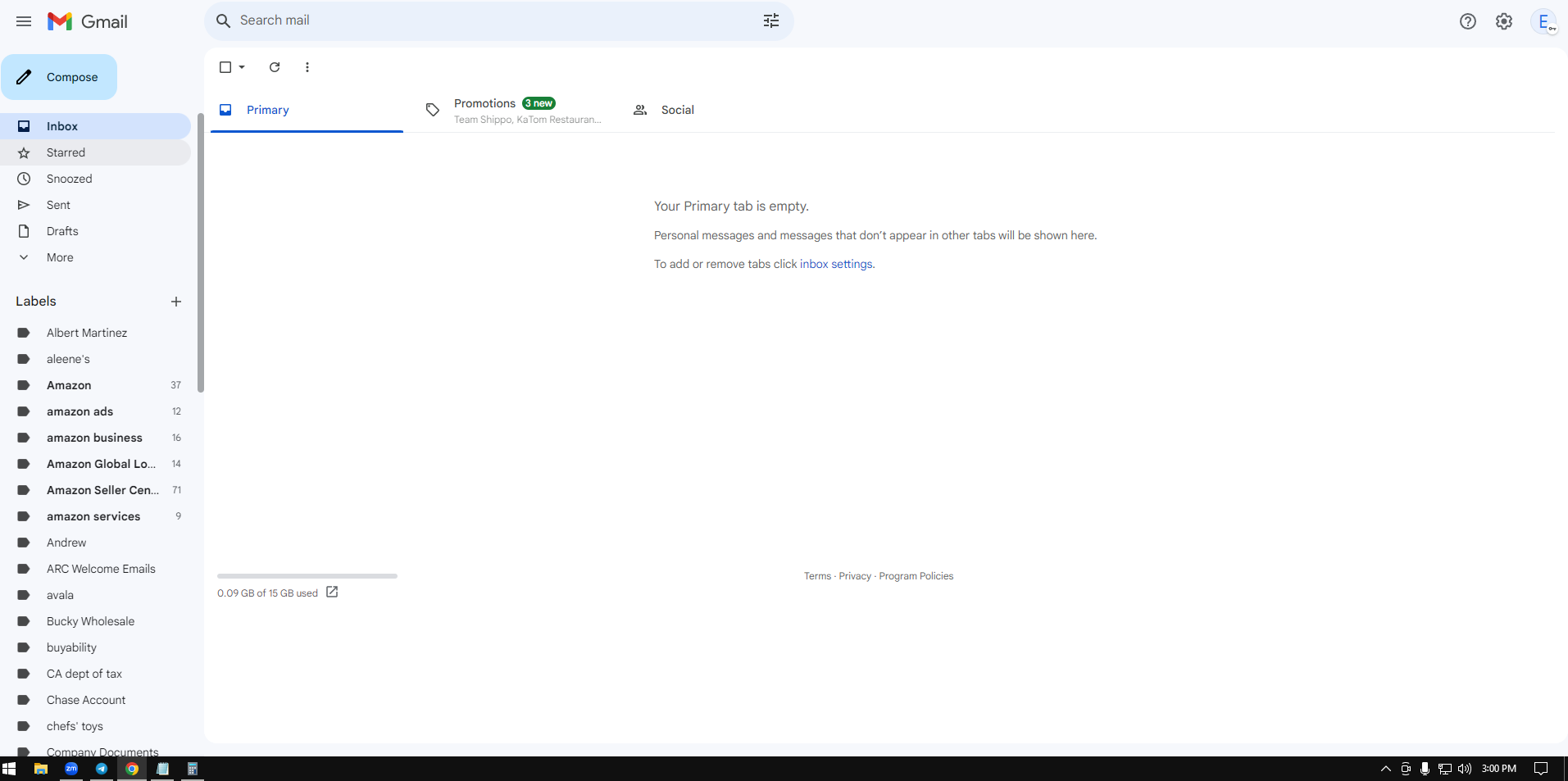Switch to the Primary tab
The height and width of the screenshot is (781, 1568).
(307, 110)
